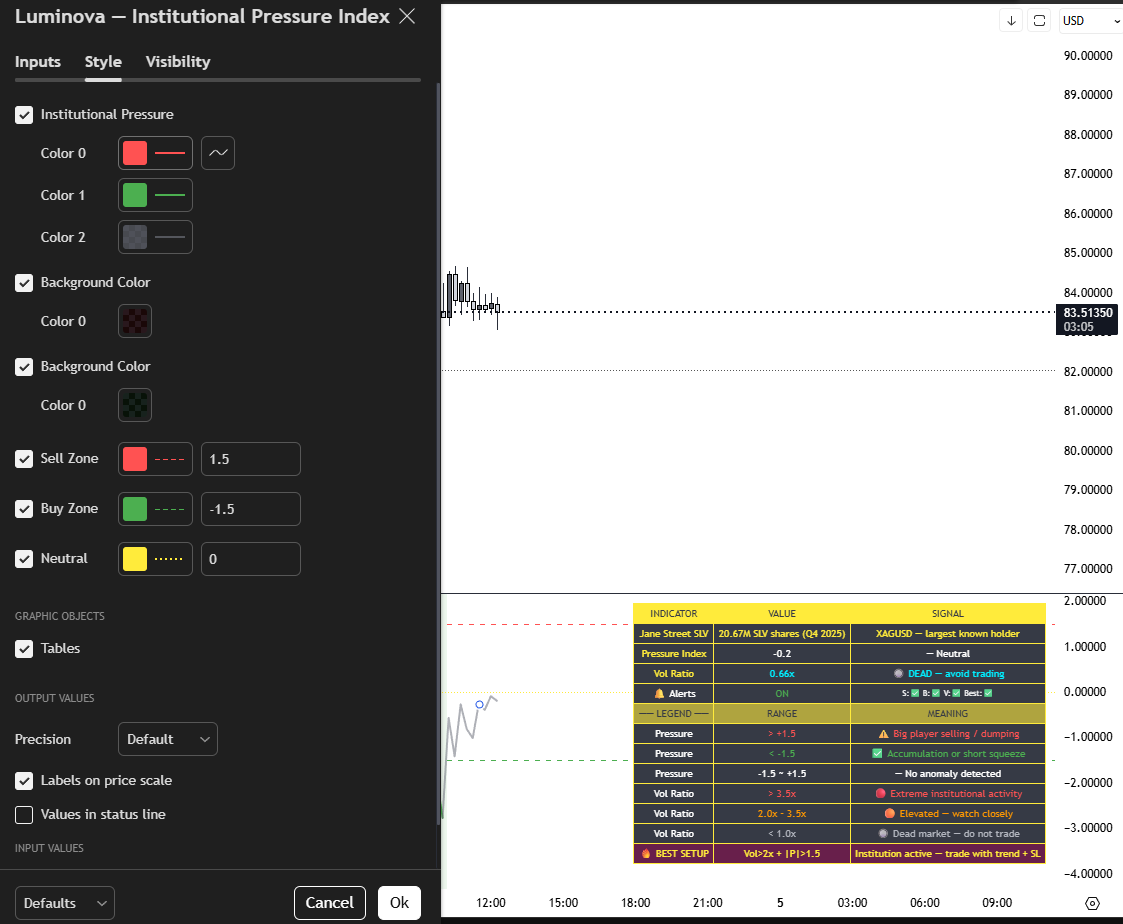This screenshot has width=1123, height=924.
Task: Open the yellow Neutral color swatch
Action: point(135,559)
